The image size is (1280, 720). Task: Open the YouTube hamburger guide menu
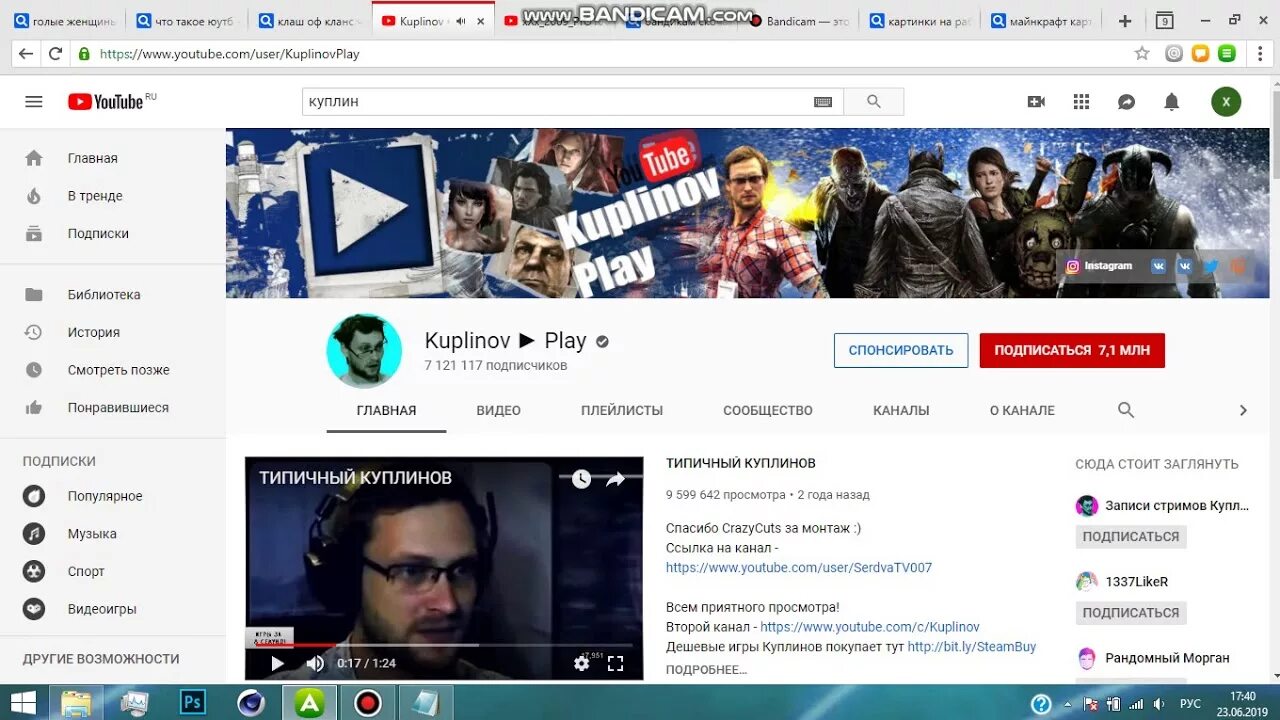[34, 101]
